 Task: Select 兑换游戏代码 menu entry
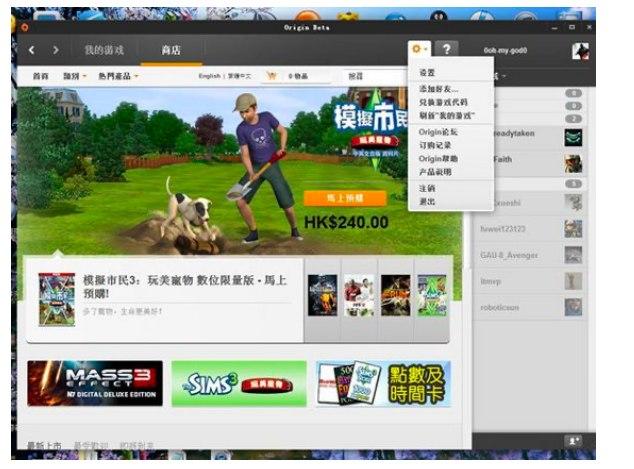[443, 102]
